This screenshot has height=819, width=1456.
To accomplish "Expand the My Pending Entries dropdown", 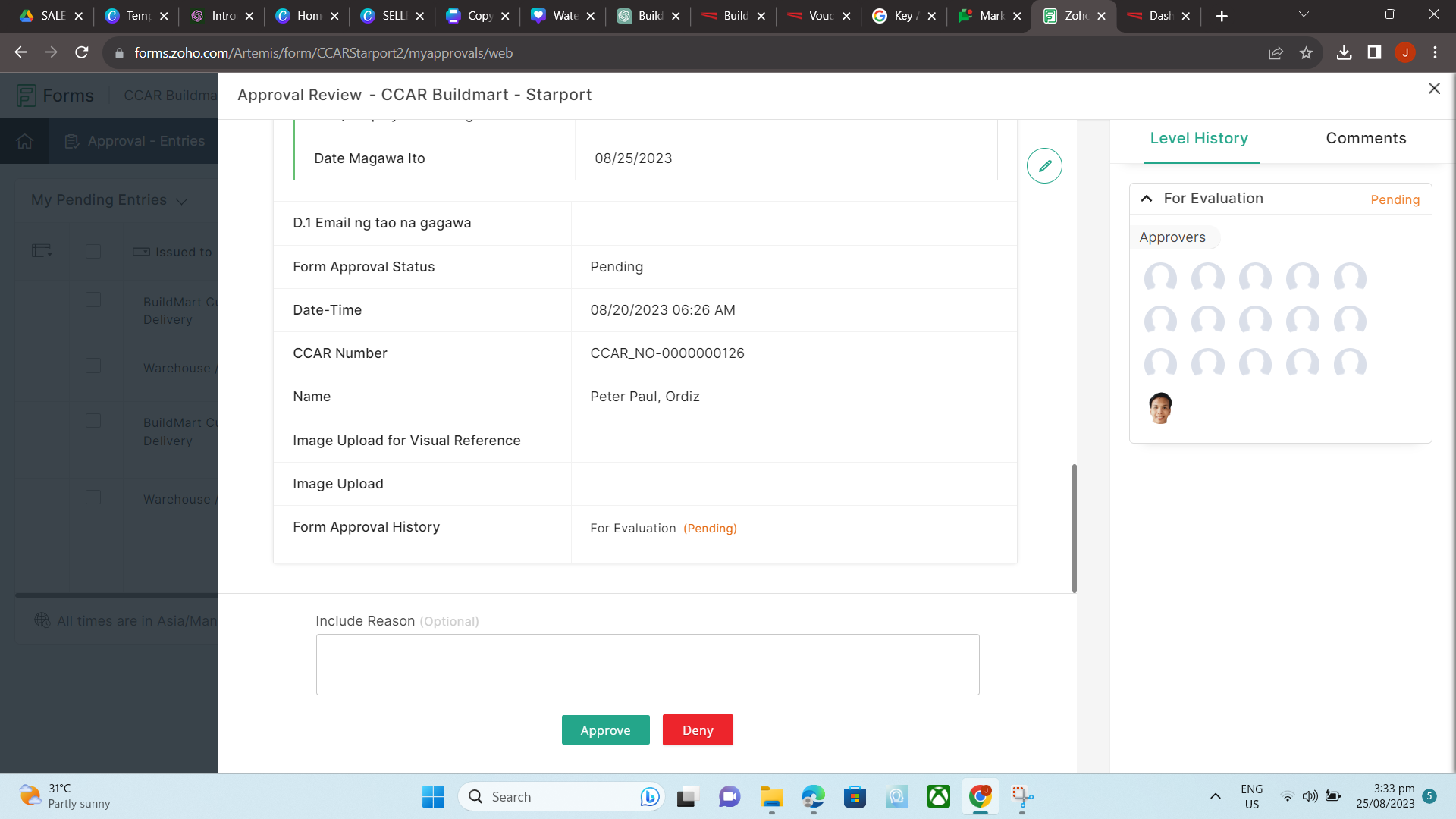I will coord(181,201).
